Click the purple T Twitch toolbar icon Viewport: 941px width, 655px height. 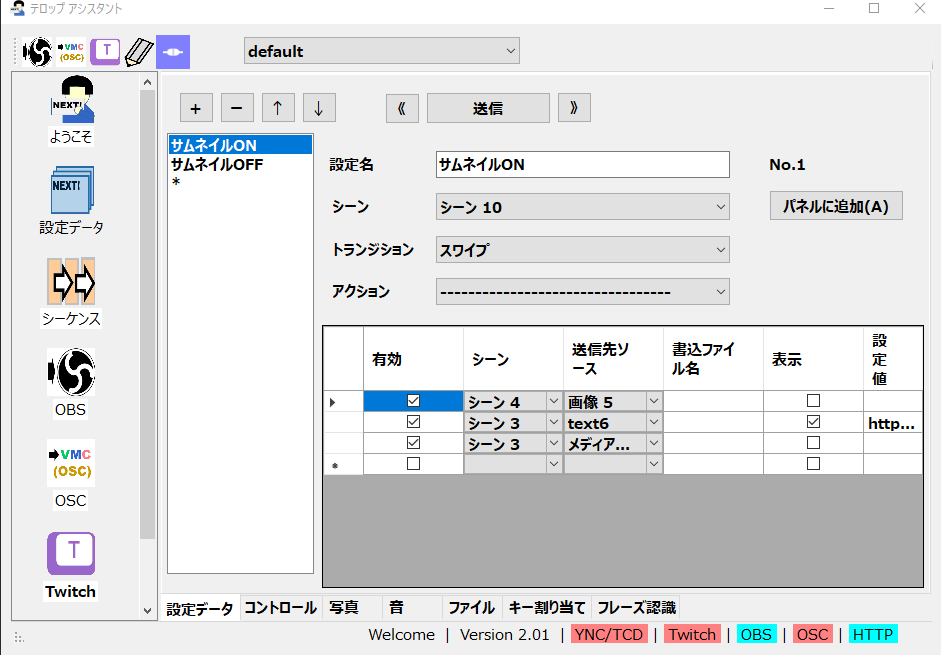click(105, 52)
